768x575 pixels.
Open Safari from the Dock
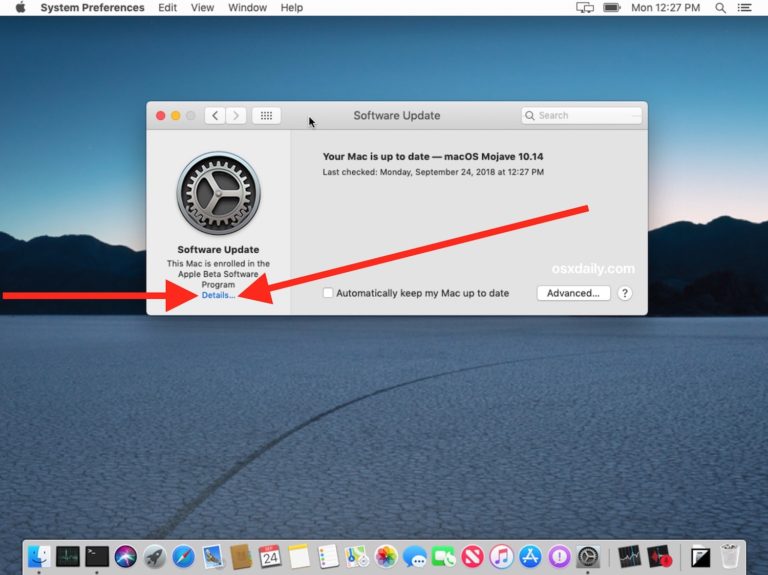point(184,557)
